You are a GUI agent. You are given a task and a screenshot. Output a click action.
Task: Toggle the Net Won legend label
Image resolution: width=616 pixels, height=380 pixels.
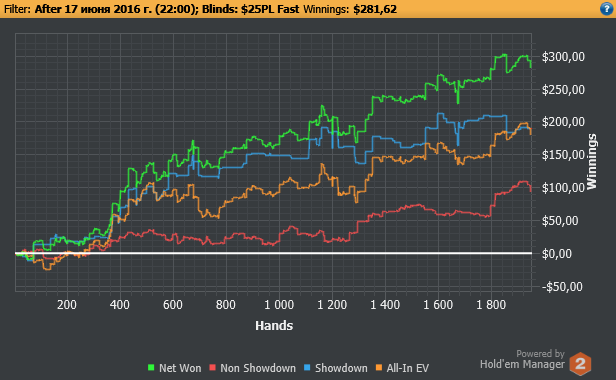[180, 368]
